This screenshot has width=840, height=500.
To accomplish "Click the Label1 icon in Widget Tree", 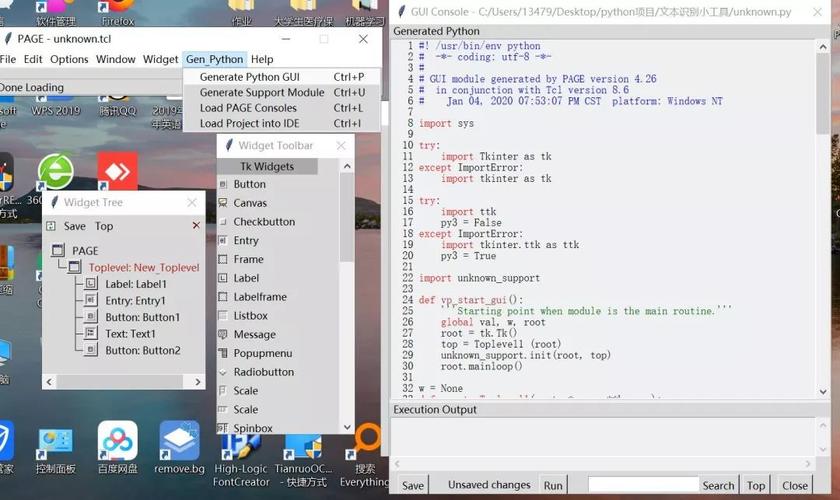I will point(91,283).
